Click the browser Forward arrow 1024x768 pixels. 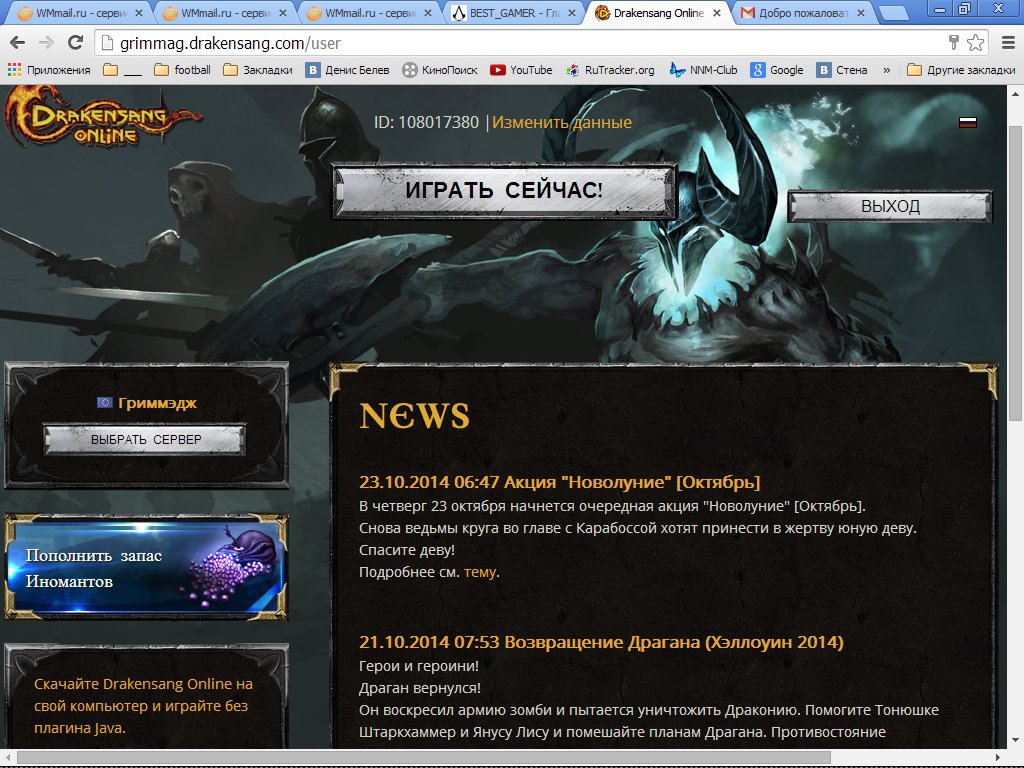pos(46,43)
